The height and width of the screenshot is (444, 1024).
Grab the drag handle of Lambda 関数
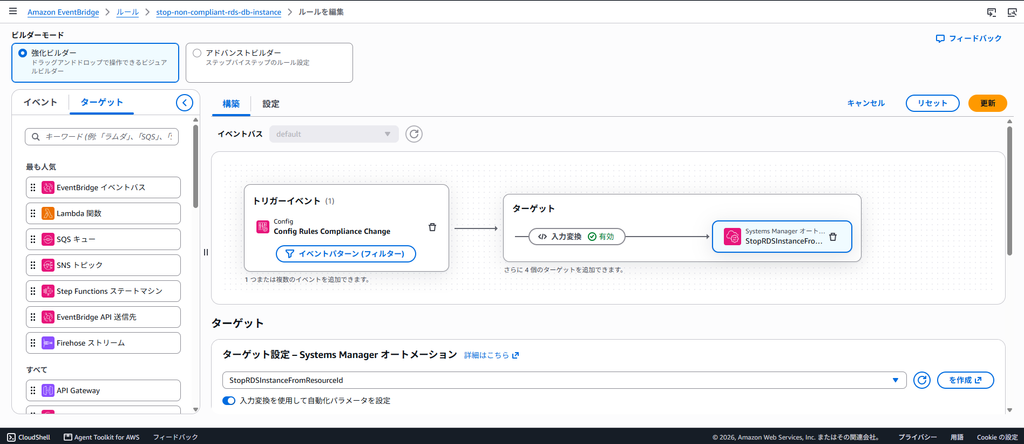33,214
